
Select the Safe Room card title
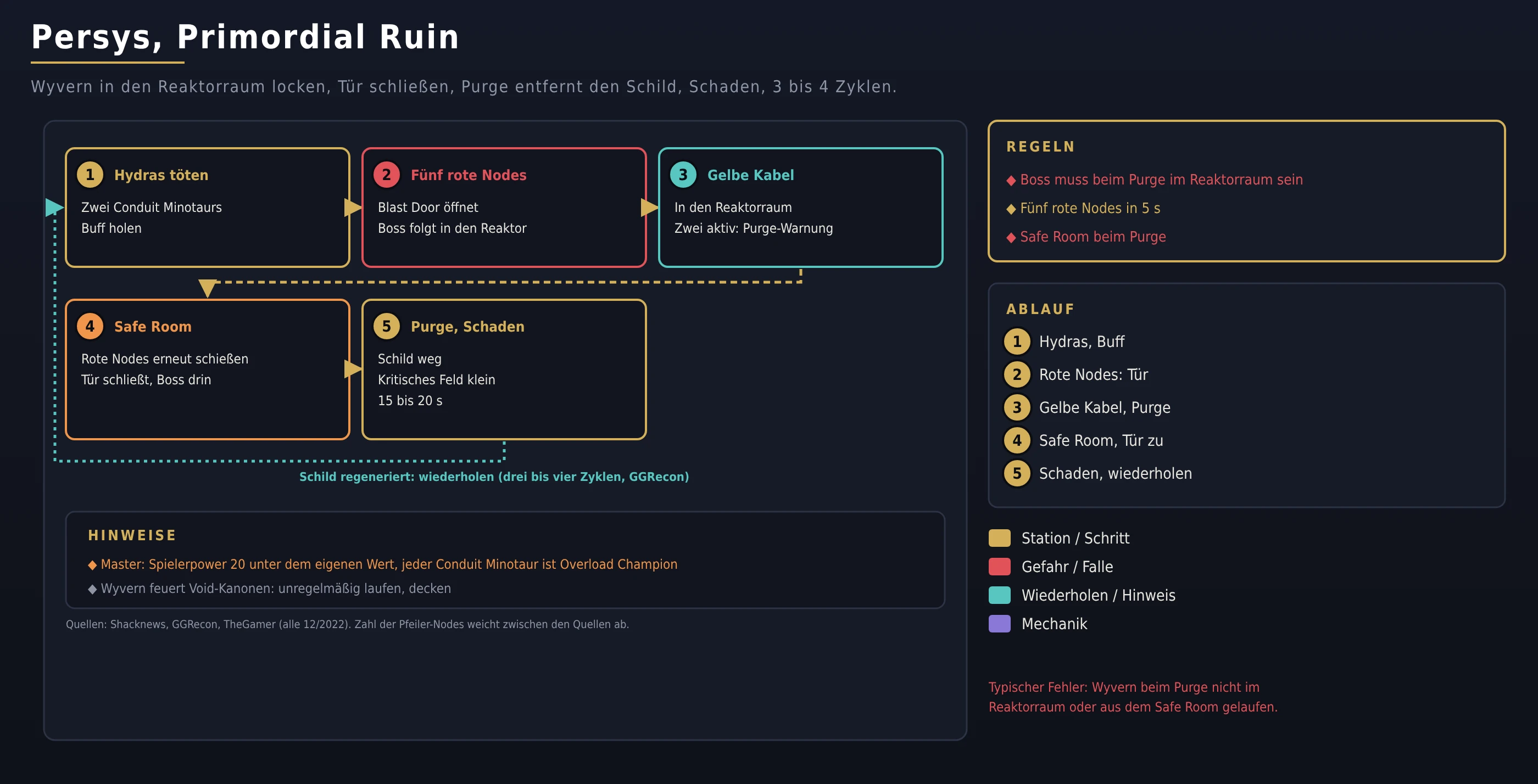coord(153,326)
